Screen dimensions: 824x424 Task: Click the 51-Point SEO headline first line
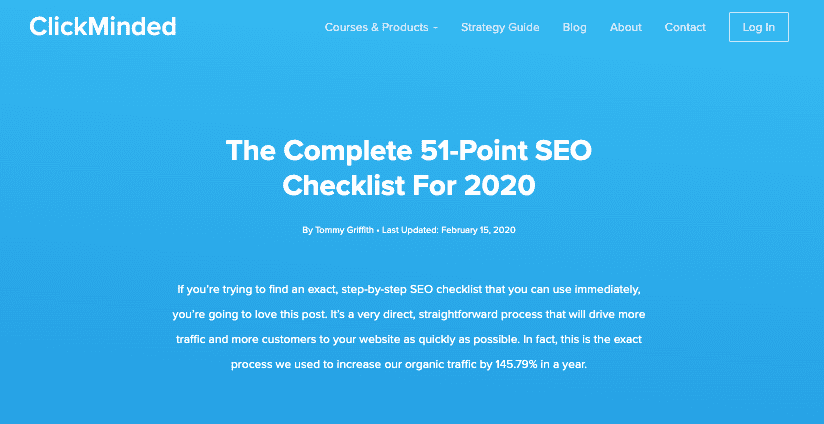409,151
